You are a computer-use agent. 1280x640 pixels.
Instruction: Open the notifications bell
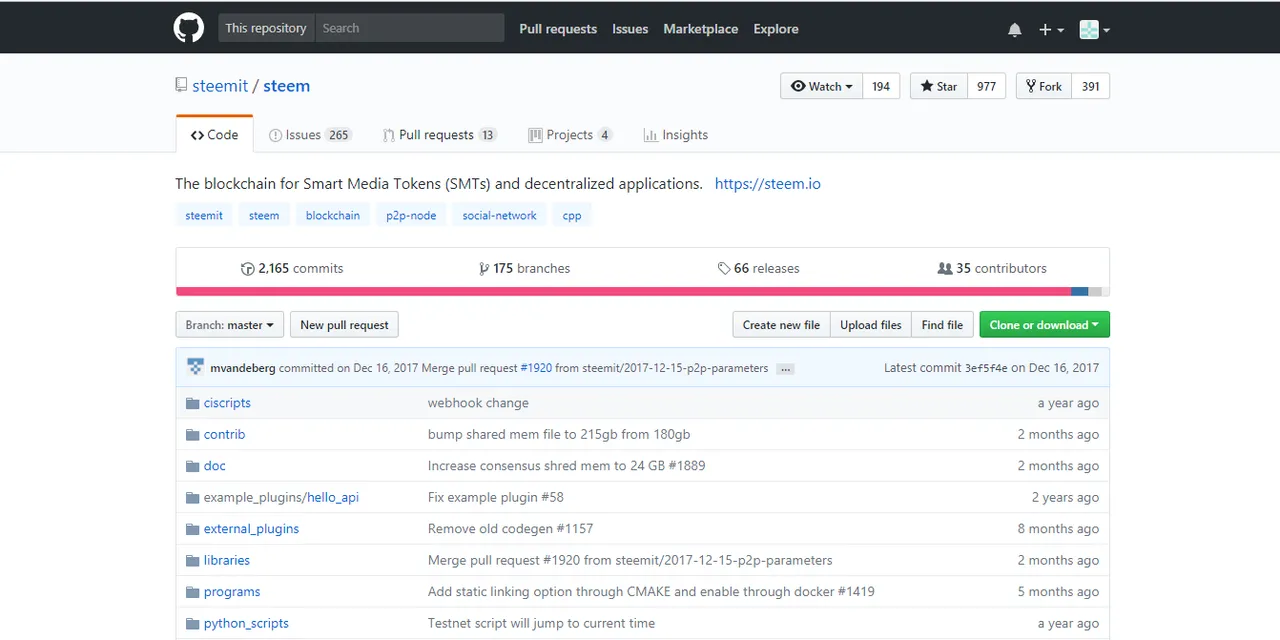tap(1015, 30)
